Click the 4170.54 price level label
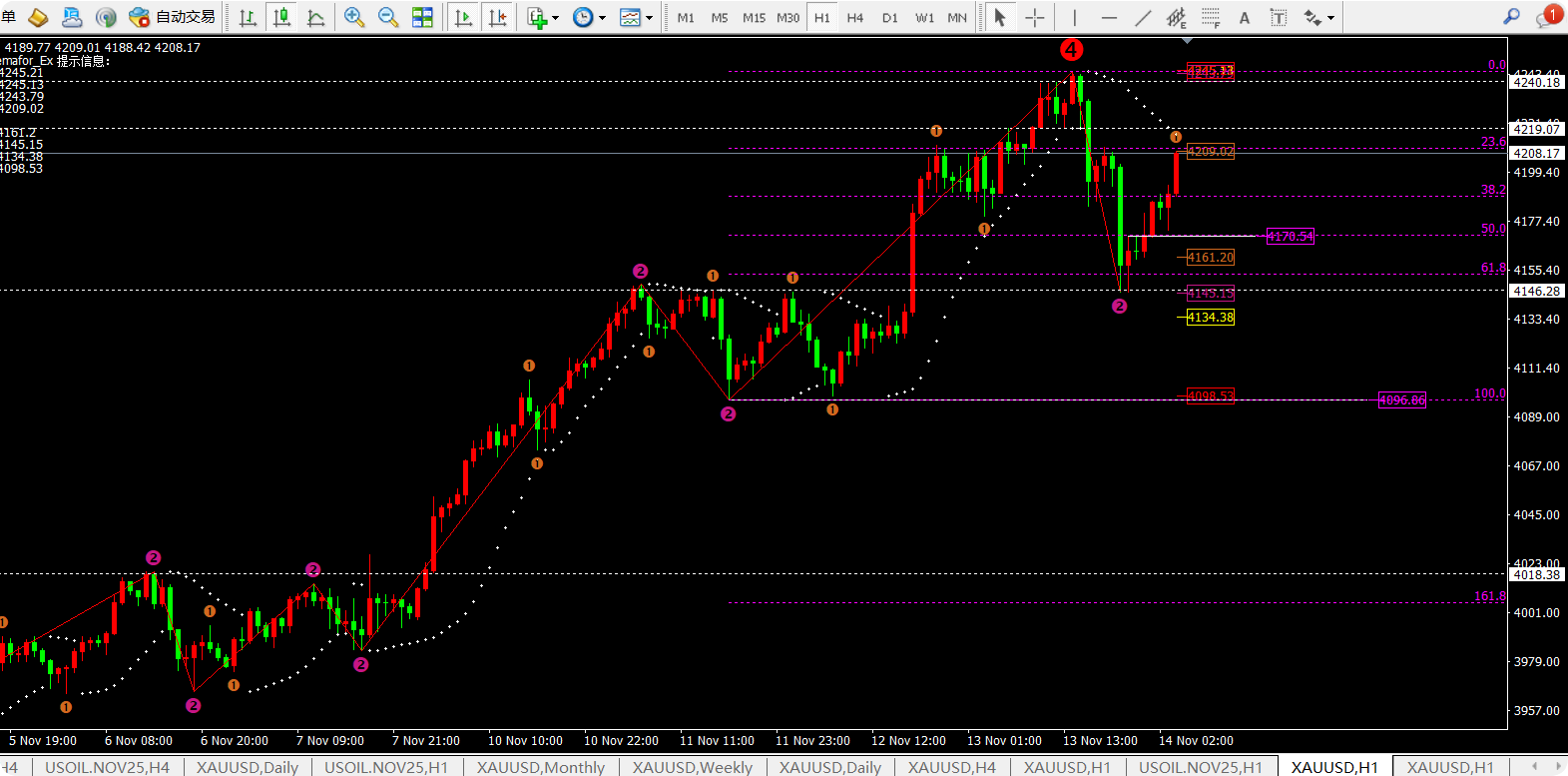 (x=1291, y=237)
